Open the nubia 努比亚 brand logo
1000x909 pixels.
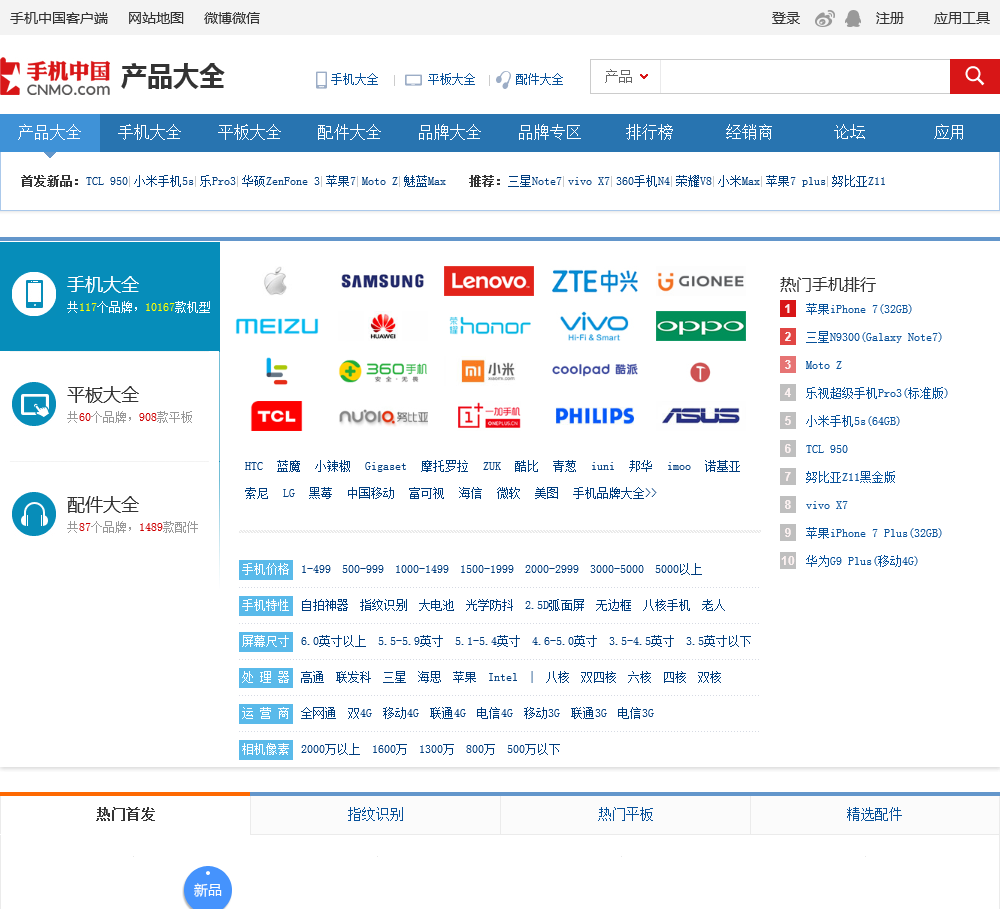click(x=383, y=417)
